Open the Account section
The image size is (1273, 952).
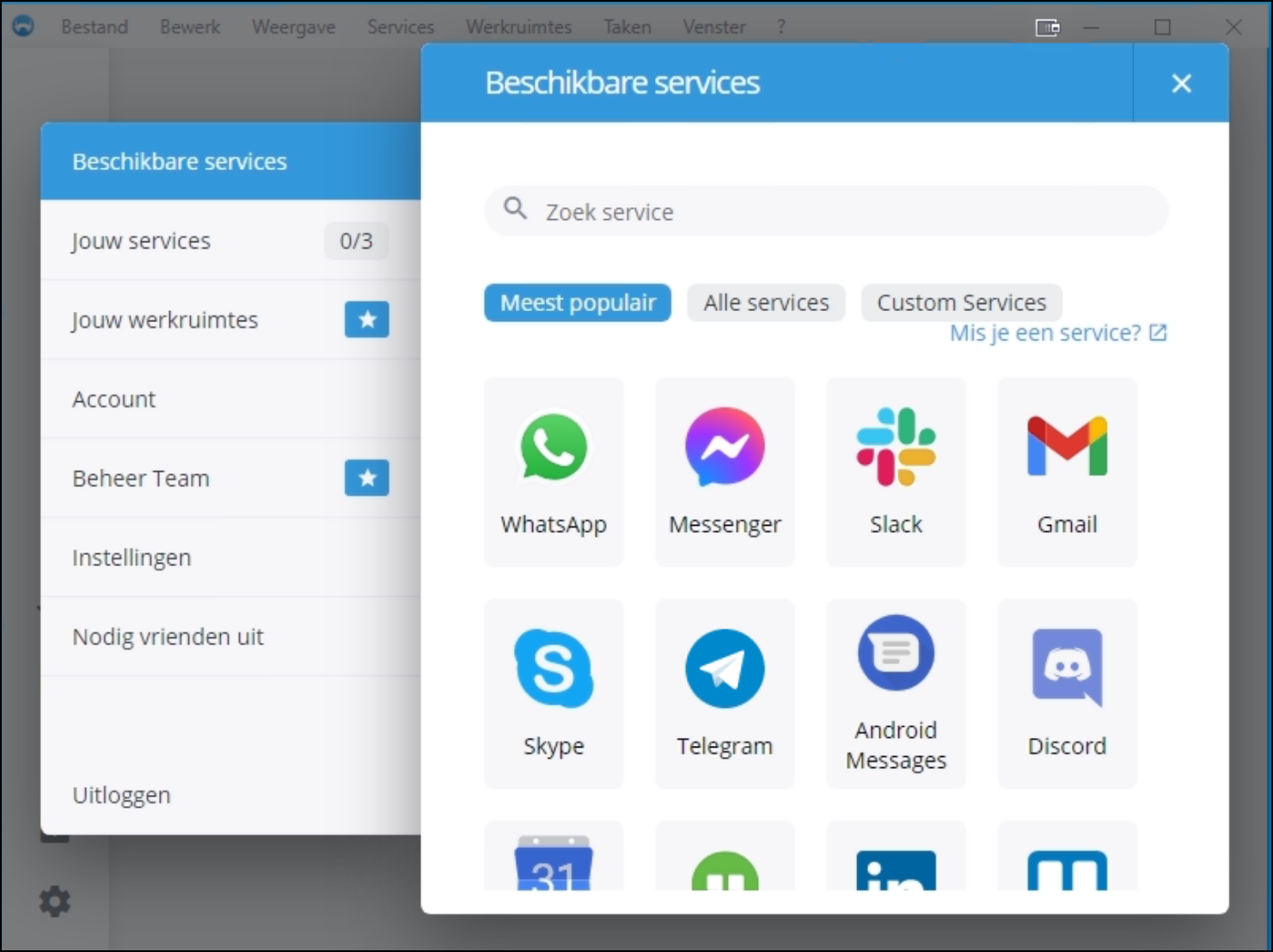coord(230,399)
